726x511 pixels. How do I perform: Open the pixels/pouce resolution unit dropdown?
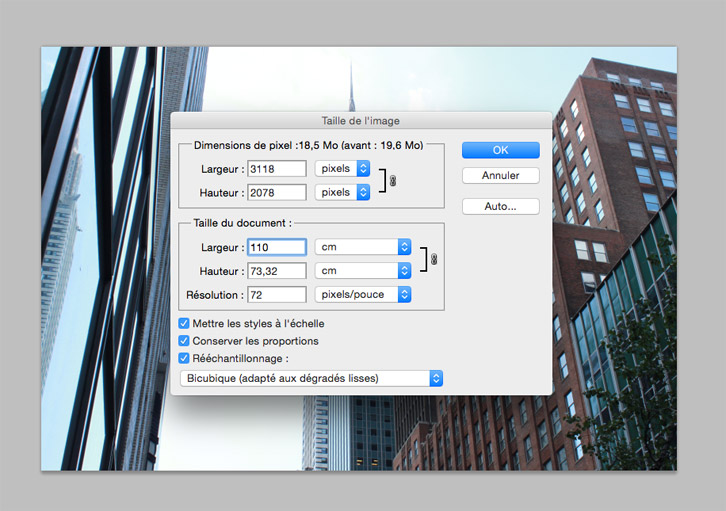[363, 294]
